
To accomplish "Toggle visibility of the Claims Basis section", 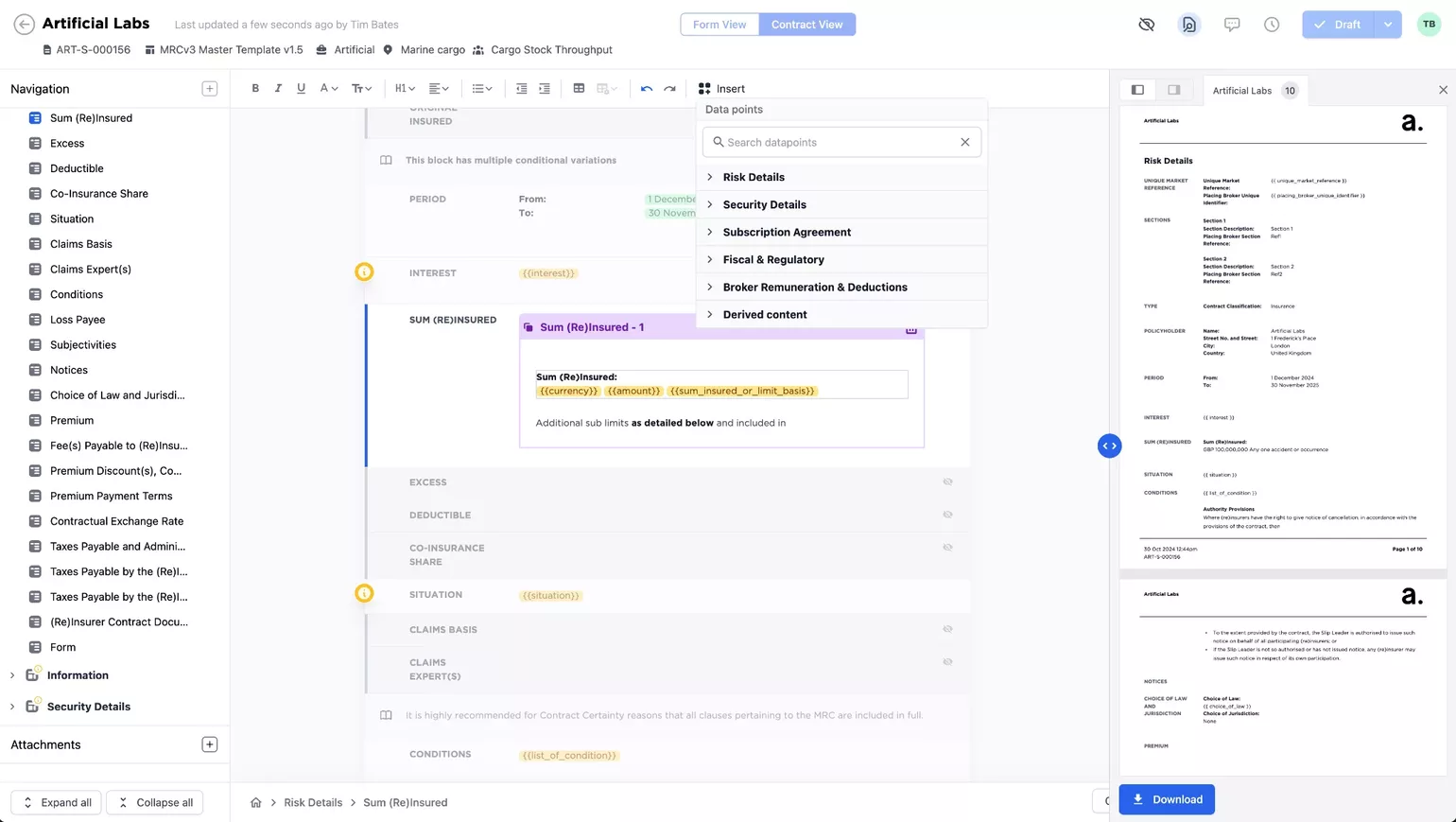I will pos(947,629).
